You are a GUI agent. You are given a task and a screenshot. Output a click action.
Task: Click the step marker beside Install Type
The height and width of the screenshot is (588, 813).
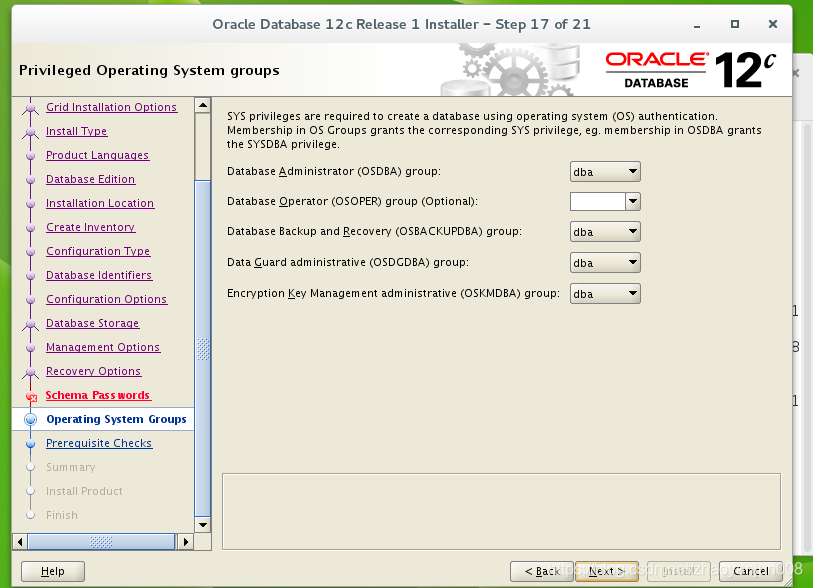[31, 132]
